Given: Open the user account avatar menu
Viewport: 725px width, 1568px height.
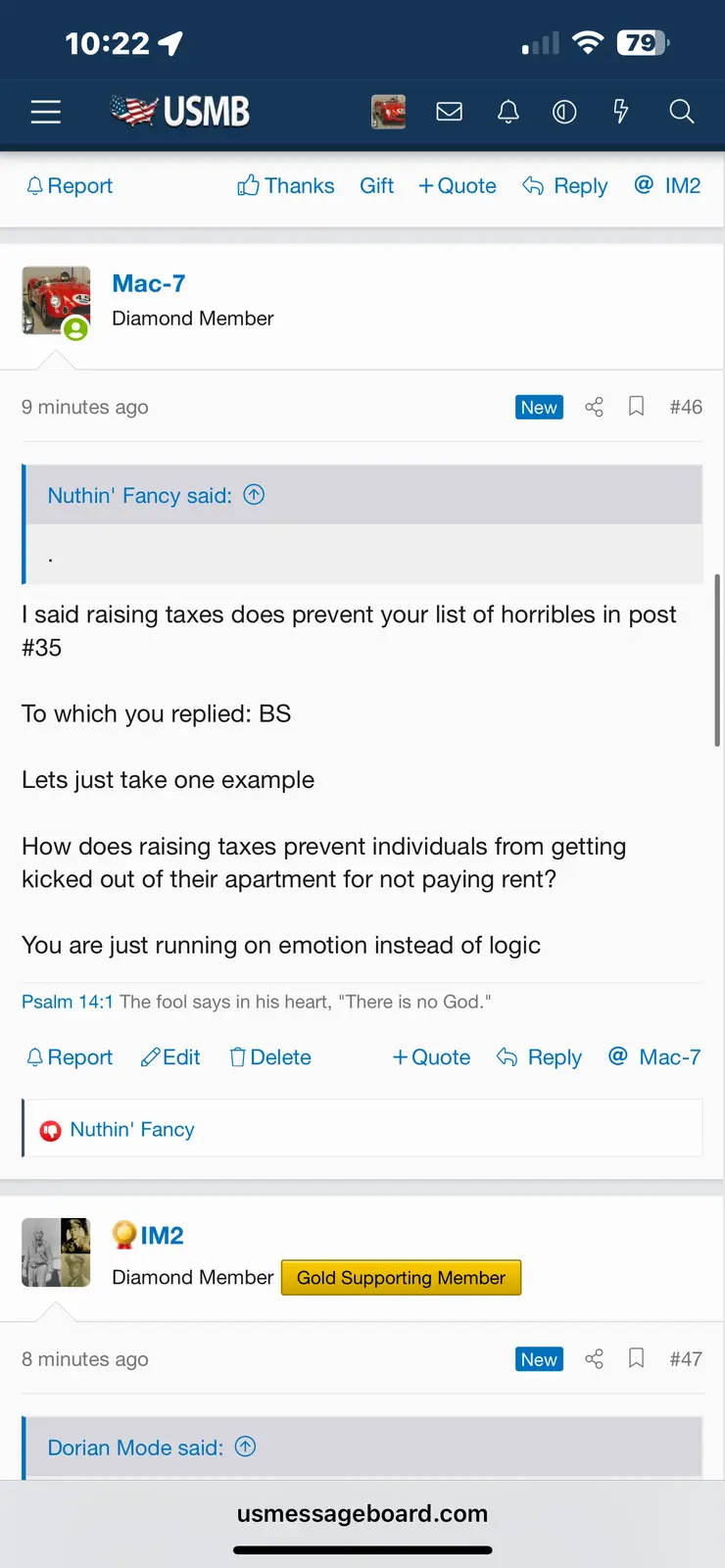Looking at the screenshot, I should [x=389, y=112].
